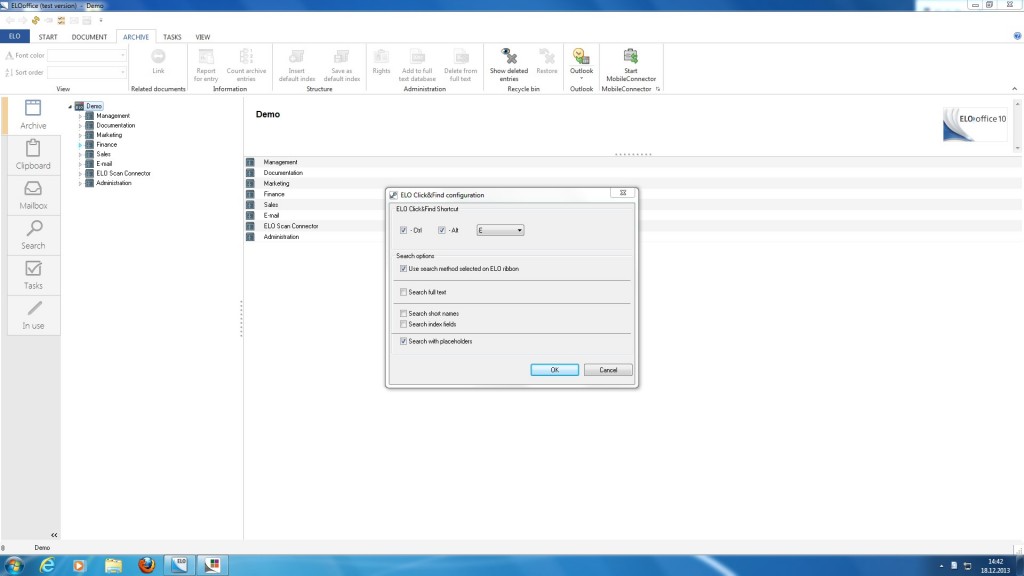Open the In use sidebar view

click(33, 315)
